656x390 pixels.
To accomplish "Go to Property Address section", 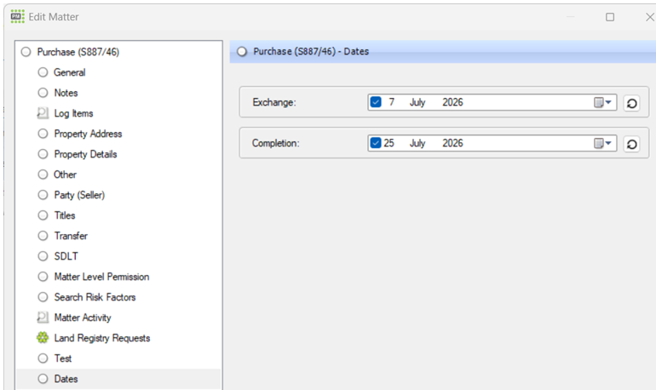I will click(88, 133).
